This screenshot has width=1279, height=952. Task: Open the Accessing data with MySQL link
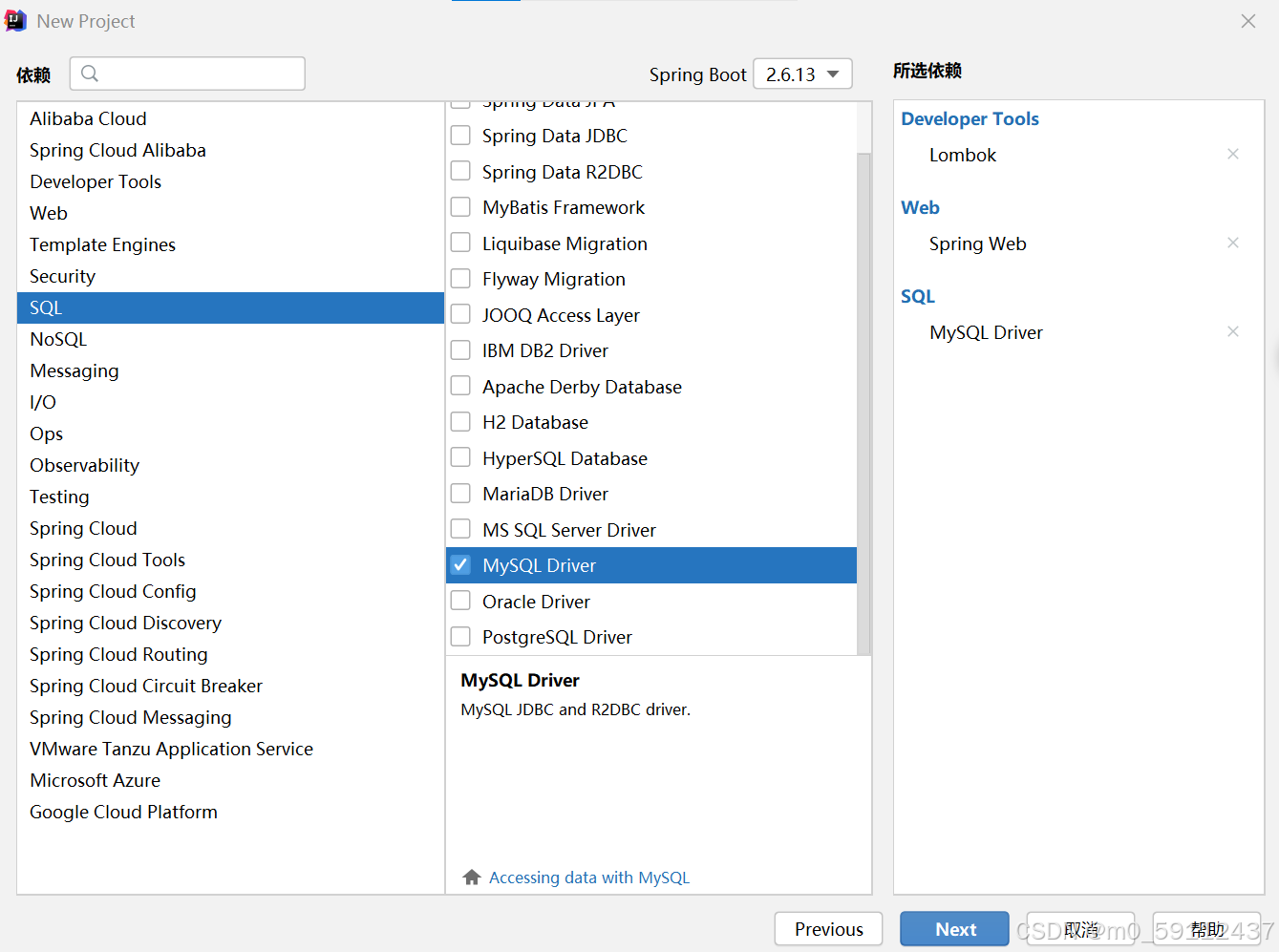point(588,877)
